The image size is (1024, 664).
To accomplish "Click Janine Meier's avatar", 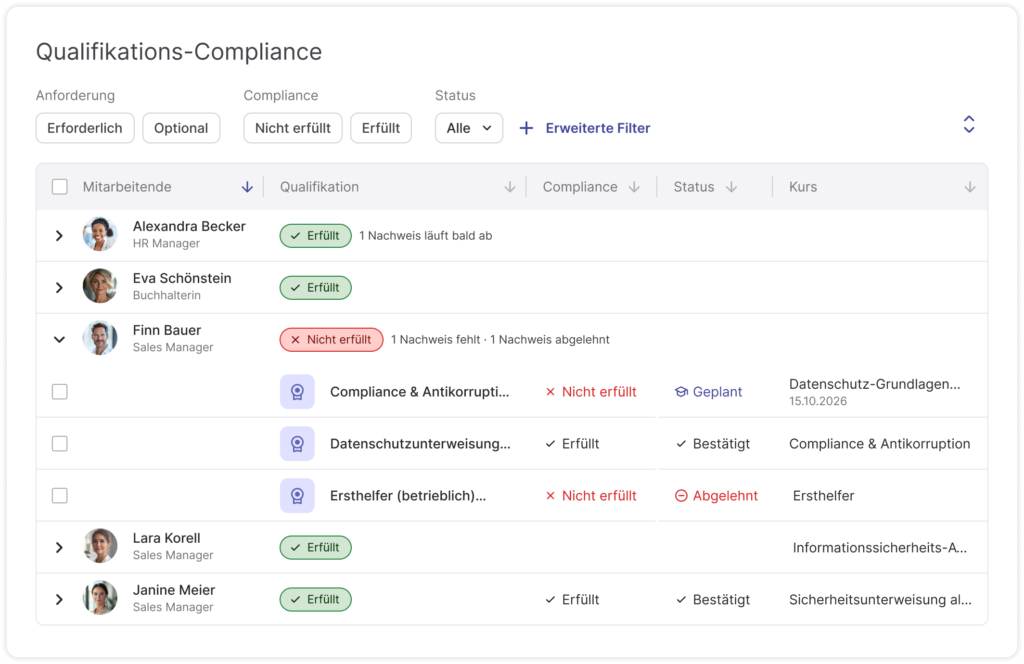I will [100, 598].
